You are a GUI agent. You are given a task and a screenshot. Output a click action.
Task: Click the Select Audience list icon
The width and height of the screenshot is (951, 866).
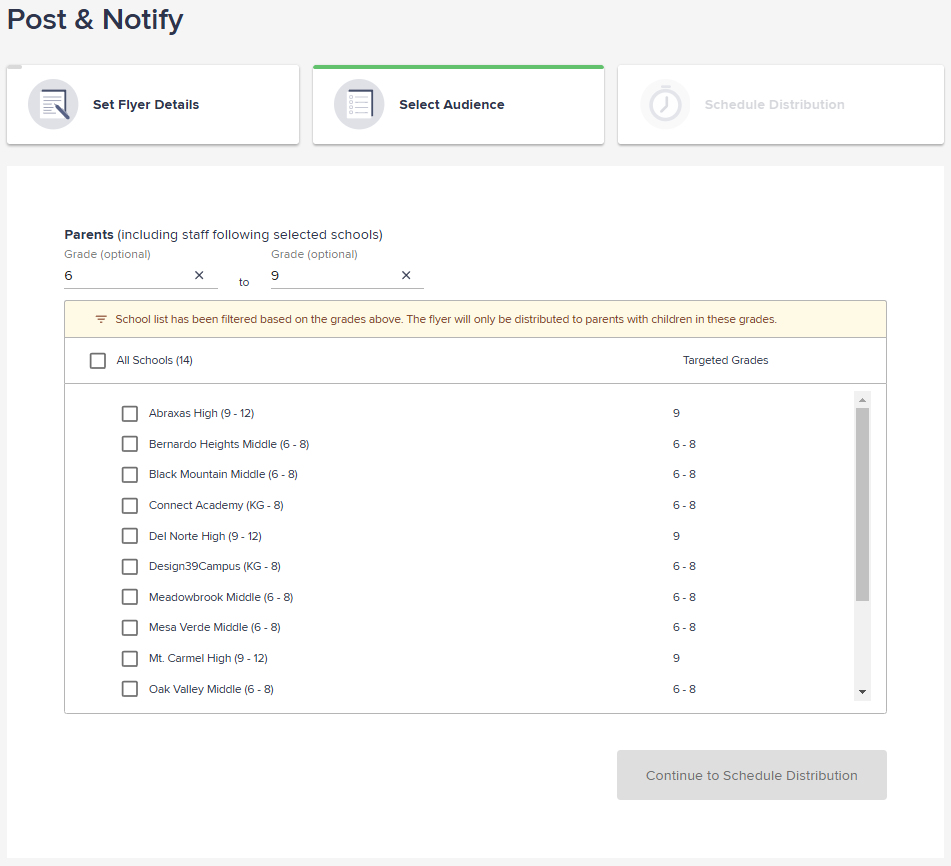coord(359,104)
